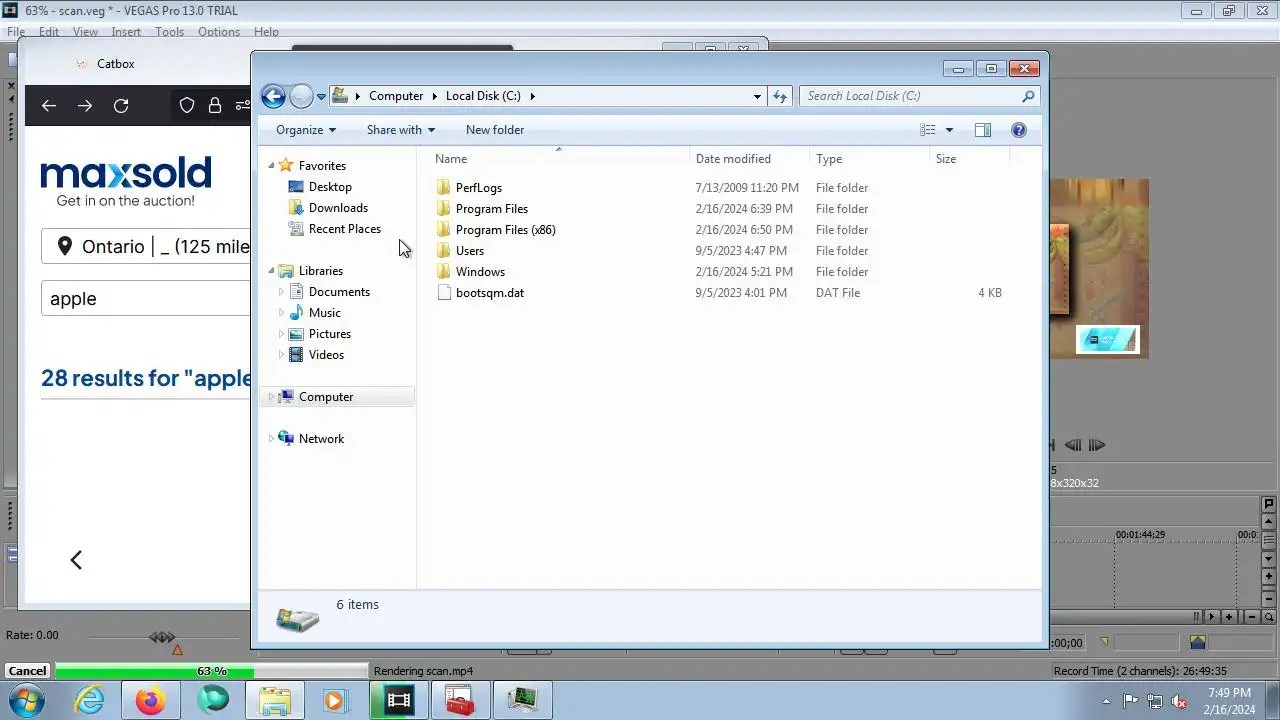Image resolution: width=1280 pixels, height=720 pixels.
Task: Show hidden system tray icons
Action: click(1106, 701)
